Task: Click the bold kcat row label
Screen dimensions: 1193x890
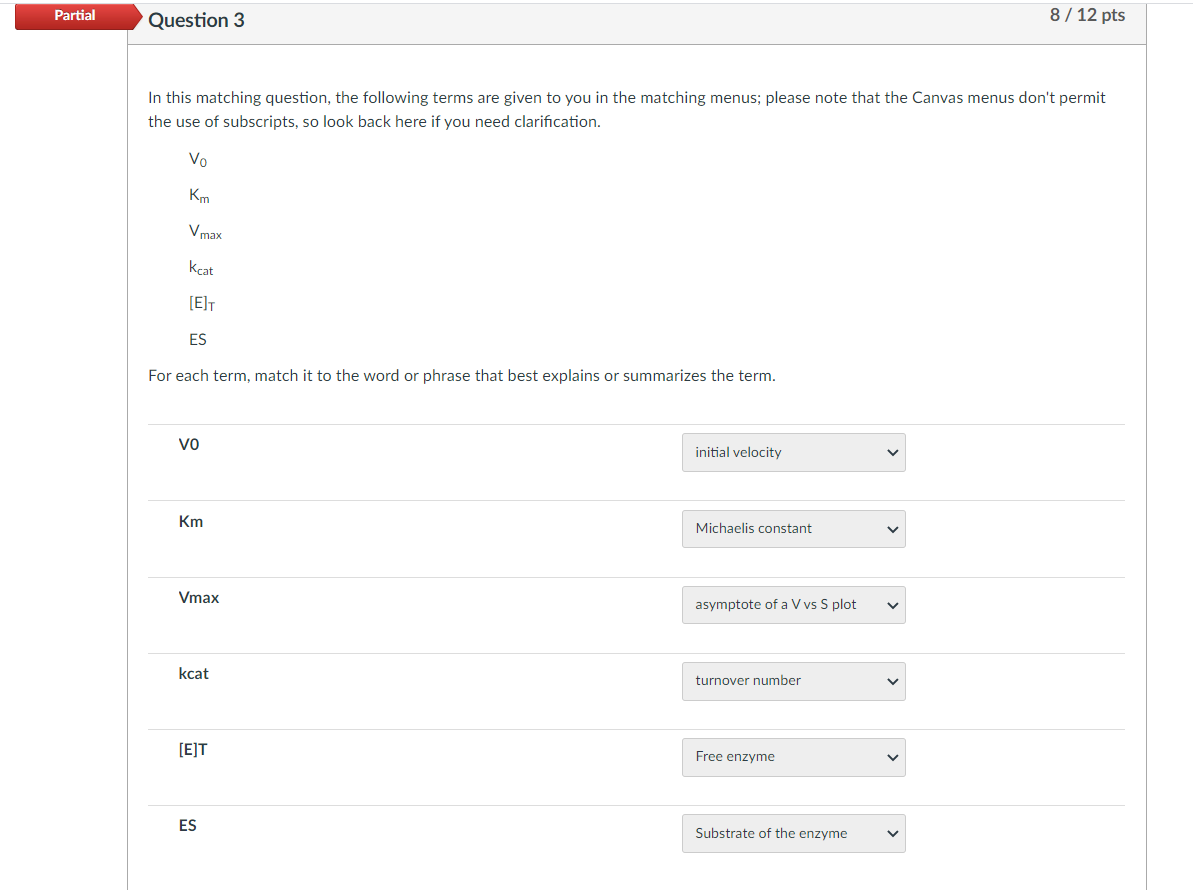Action: [194, 673]
